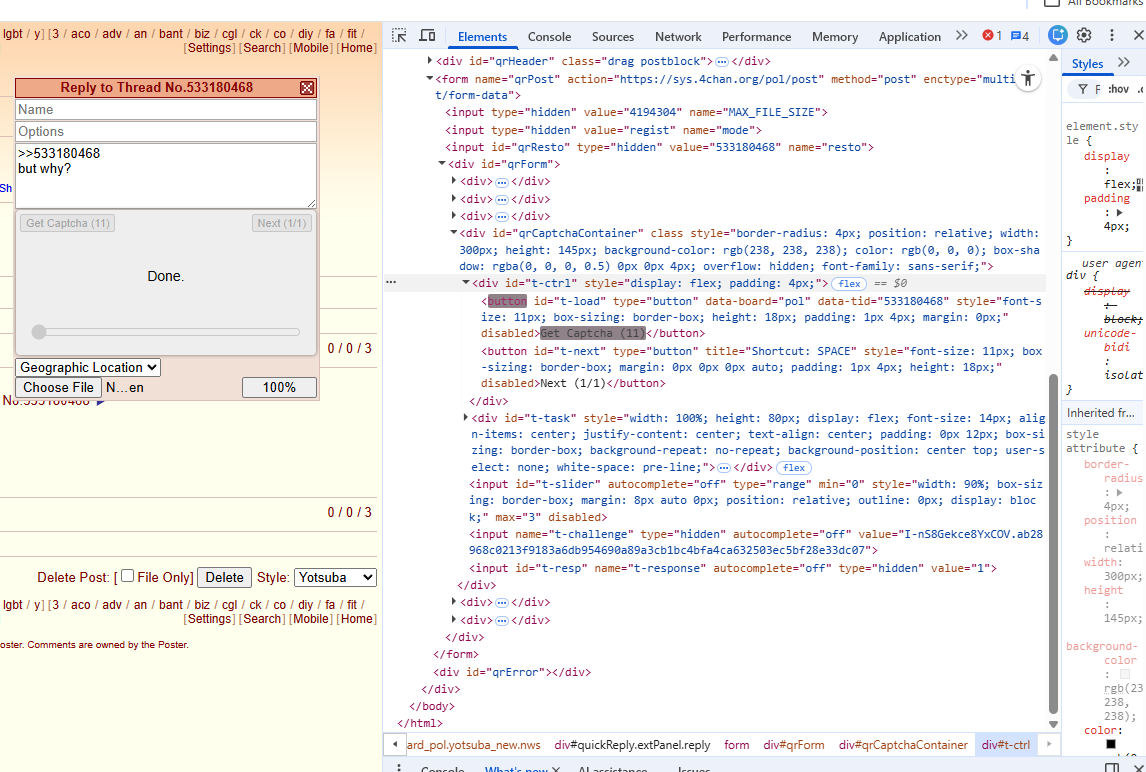
Task: Open DevTools settings gear
Action: coord(1084,36)
